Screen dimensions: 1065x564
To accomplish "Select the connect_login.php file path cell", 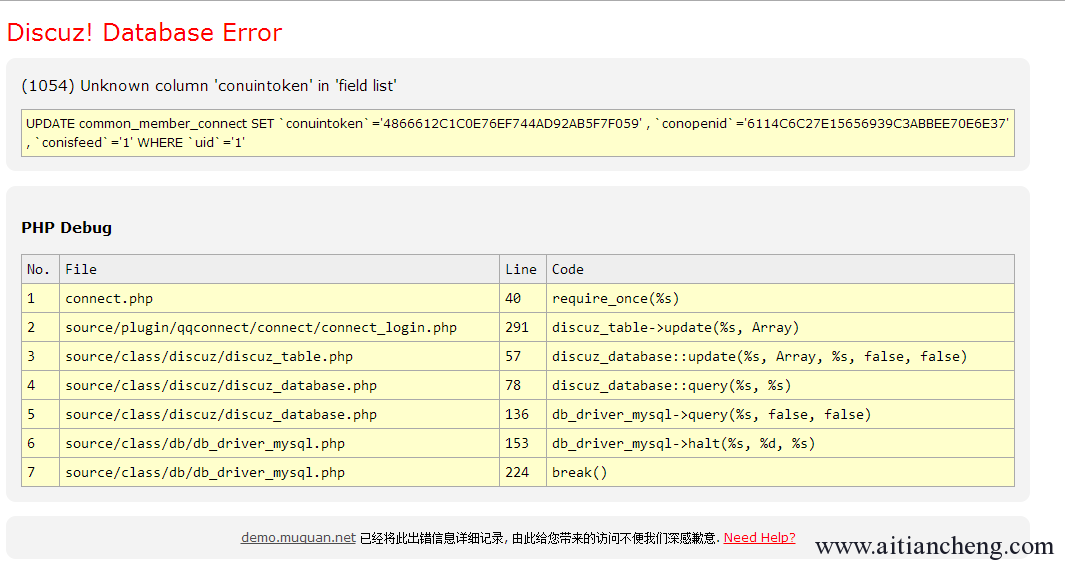I will [x=279, y=328].
